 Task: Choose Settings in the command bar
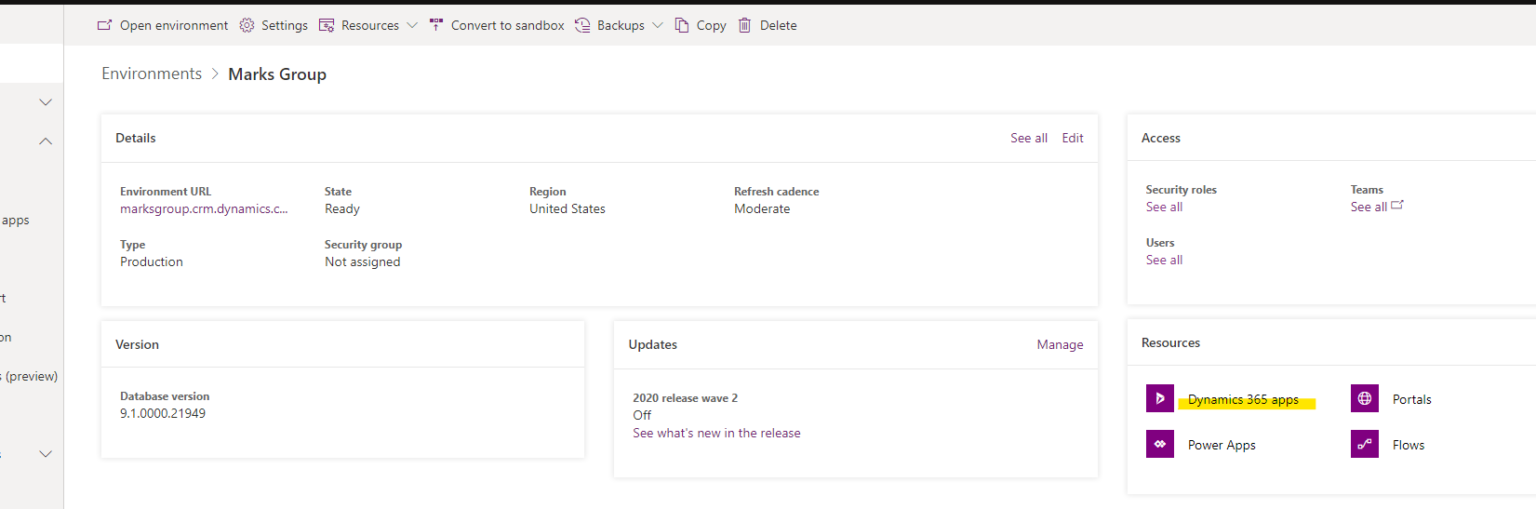point(285,25)
